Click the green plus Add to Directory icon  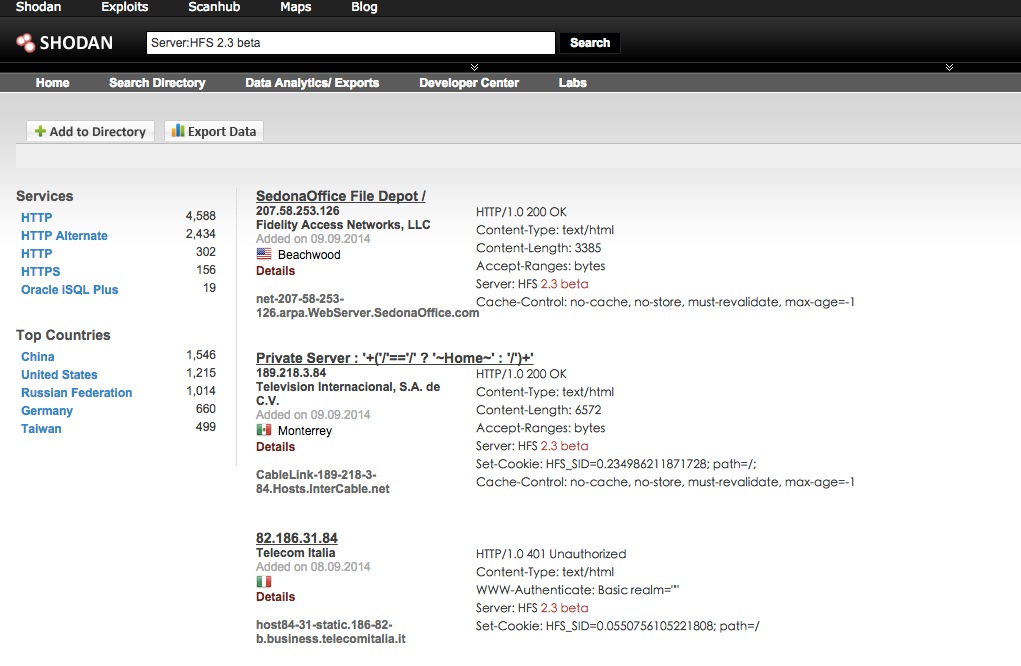(x=40, y=131)
